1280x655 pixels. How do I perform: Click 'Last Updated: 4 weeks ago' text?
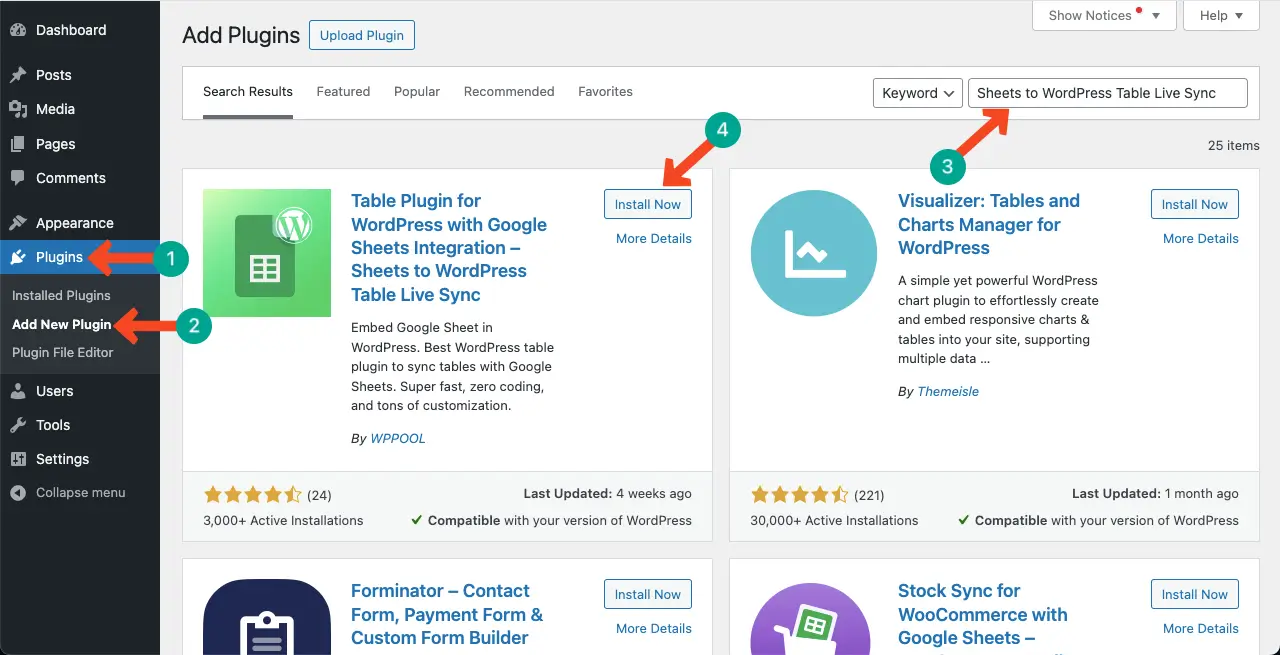607,494
